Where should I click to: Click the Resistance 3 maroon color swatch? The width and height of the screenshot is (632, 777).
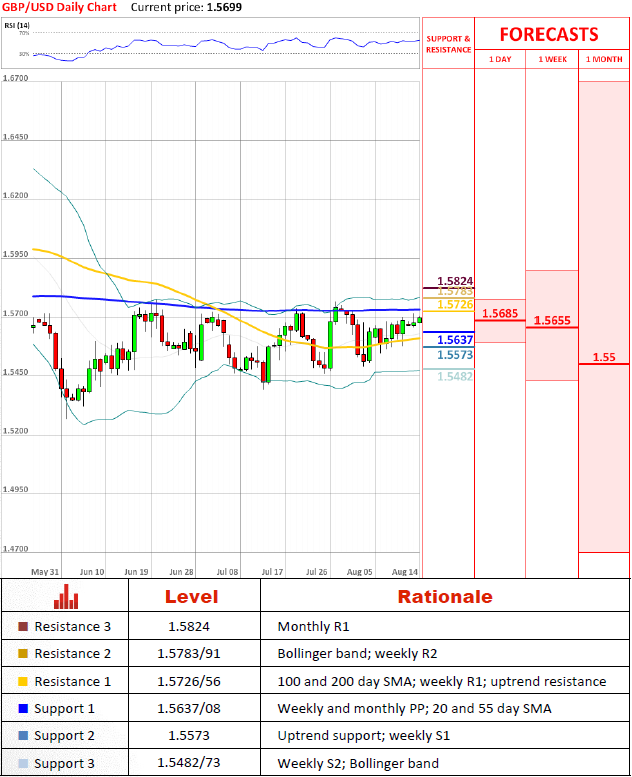(23, 626)
